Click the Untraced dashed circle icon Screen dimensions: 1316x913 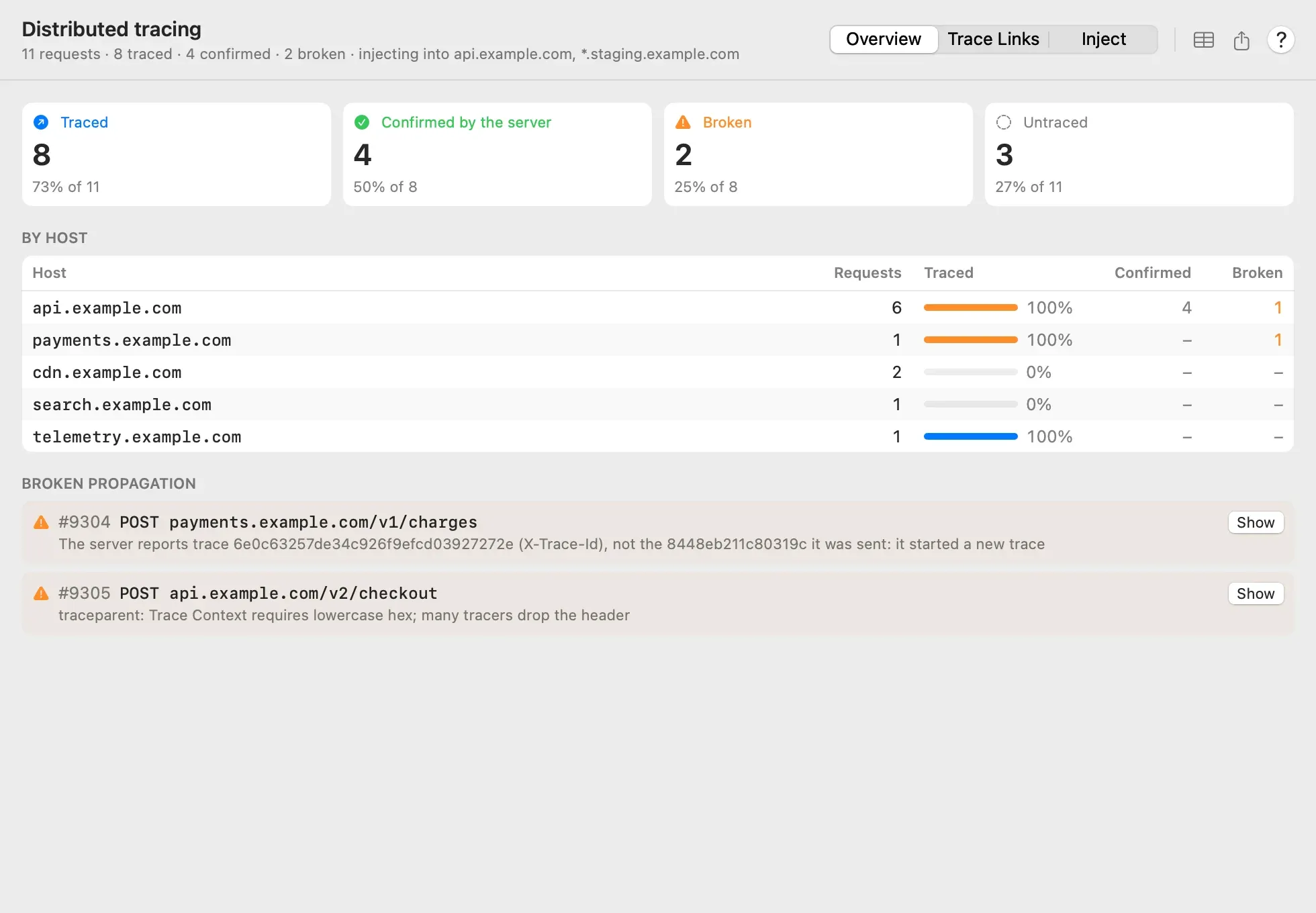pyautogui.click(x=1004, y=122)
